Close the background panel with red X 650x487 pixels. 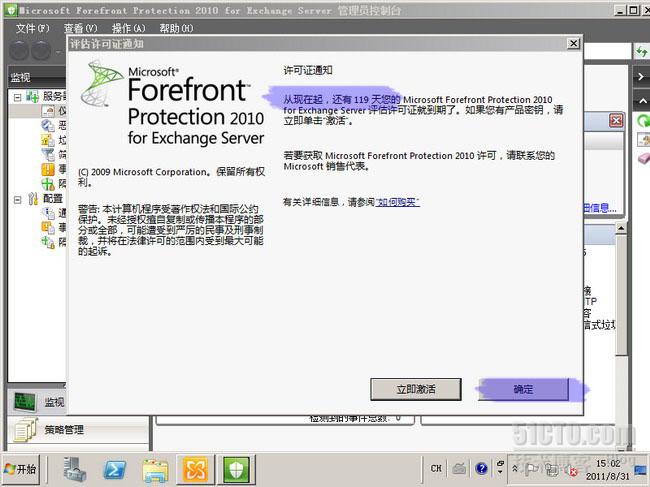tap(616, 121)
